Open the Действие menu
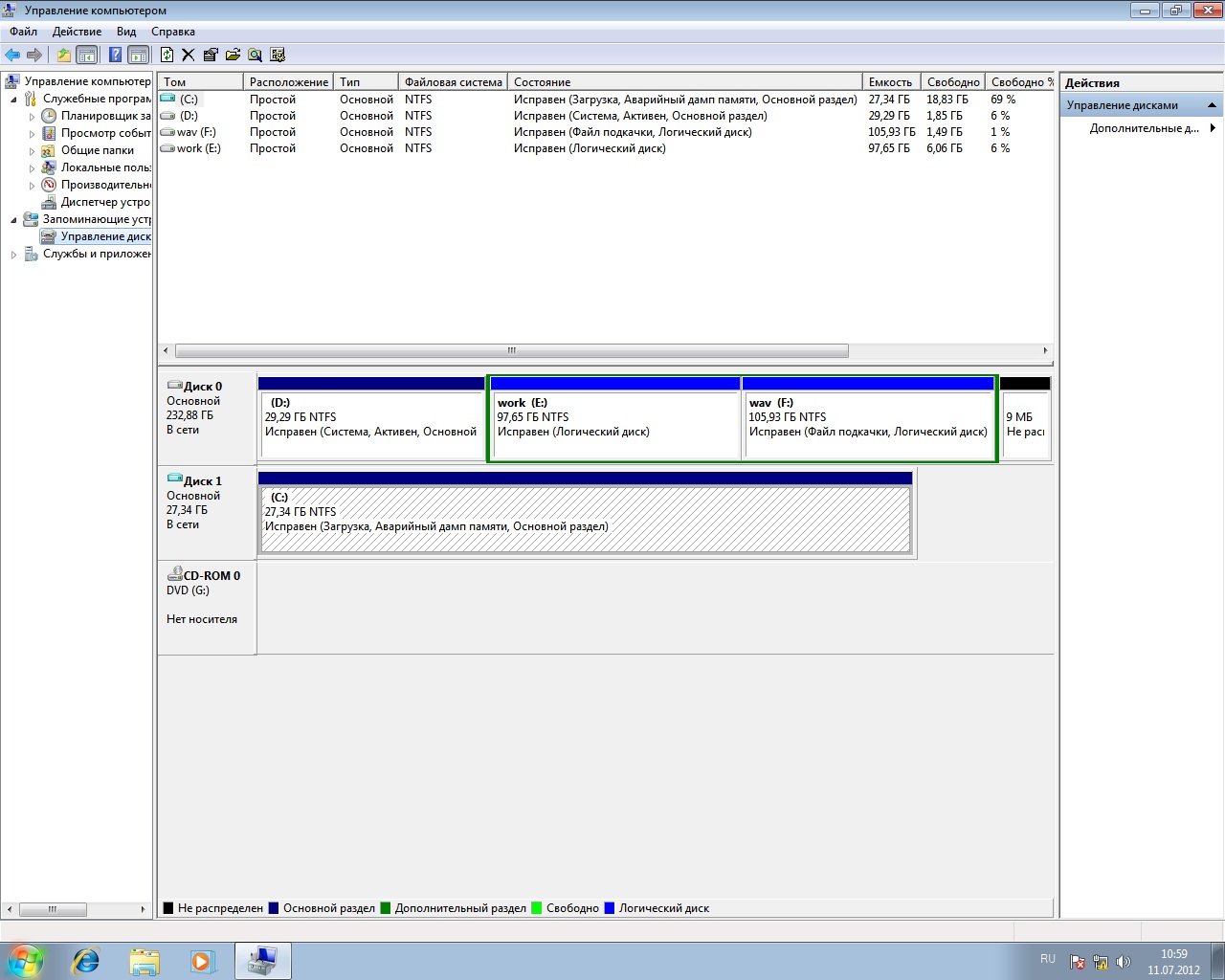1225x980 pixels. [77, 32]
